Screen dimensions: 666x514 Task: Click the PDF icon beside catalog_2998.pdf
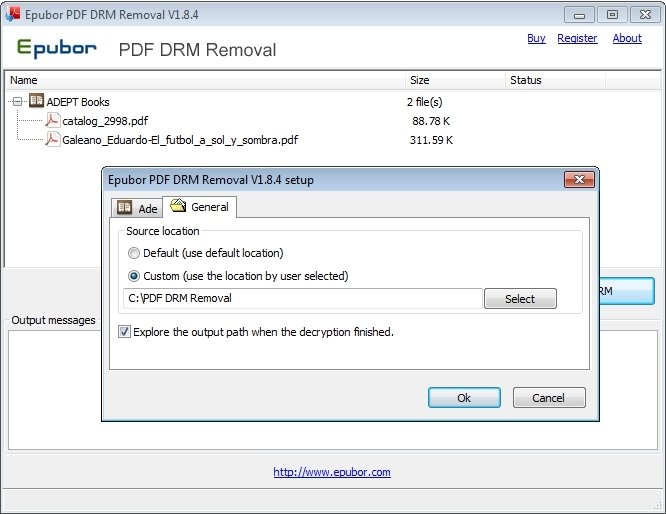coord(52,120)
